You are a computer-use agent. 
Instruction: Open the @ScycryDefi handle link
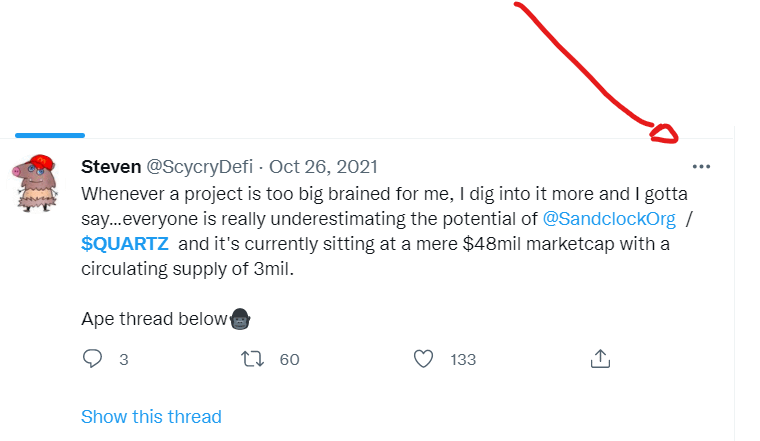203,166
